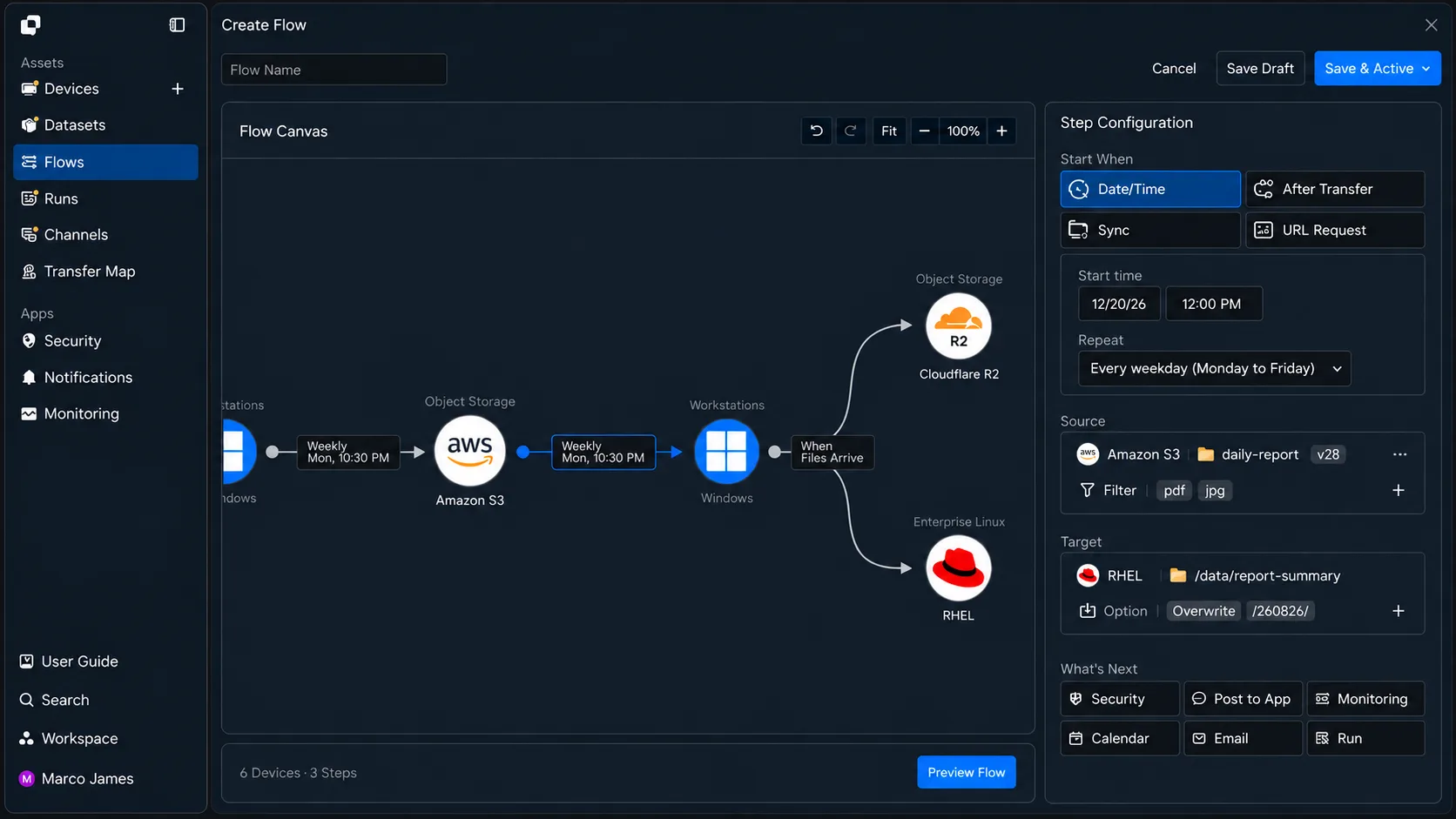This screenshot has height=819, width=1456.
Task: Add a new source filter
Action: (1399, 490)
